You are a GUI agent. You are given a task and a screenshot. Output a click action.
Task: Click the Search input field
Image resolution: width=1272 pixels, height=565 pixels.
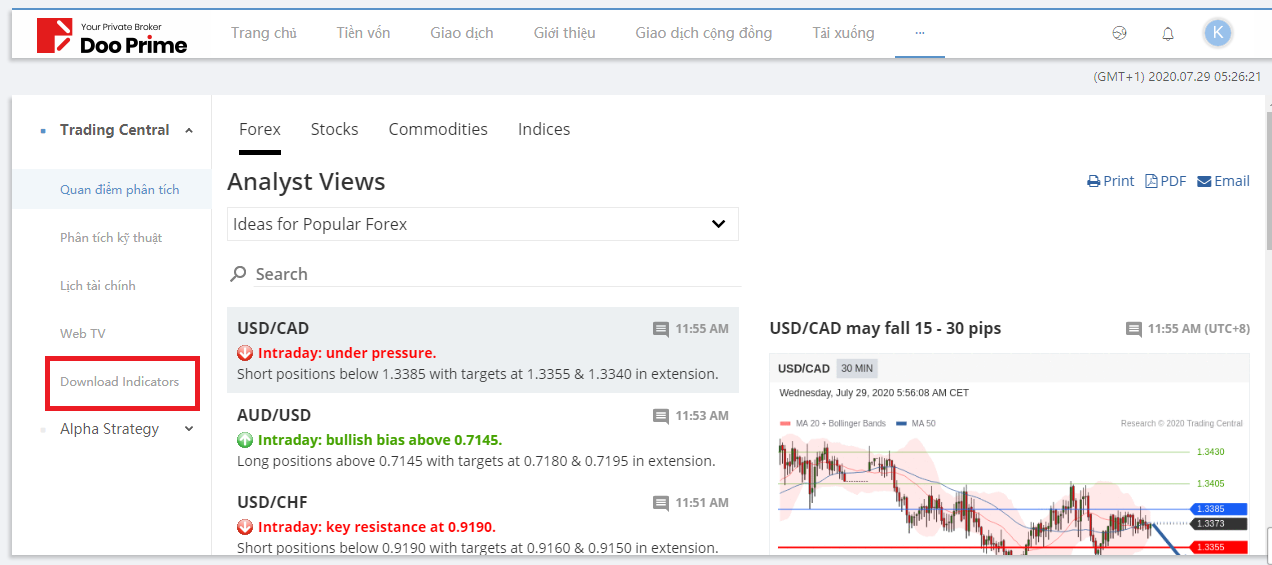click(x=495, y=274)
